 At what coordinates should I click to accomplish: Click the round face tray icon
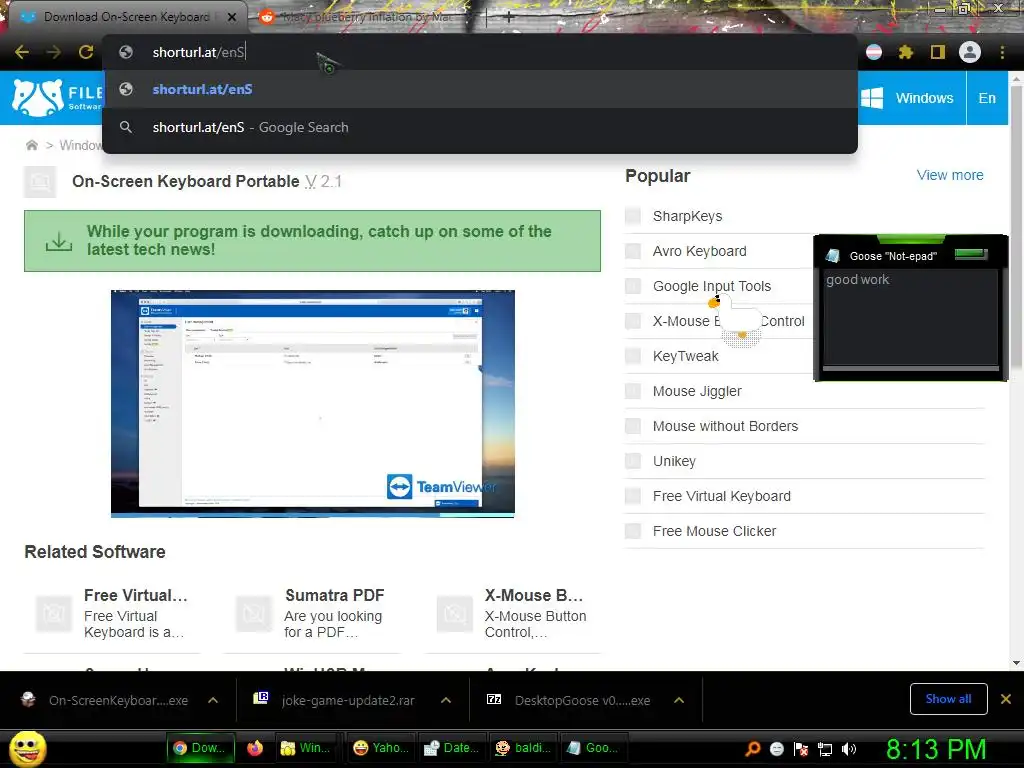tap(777, 748)
